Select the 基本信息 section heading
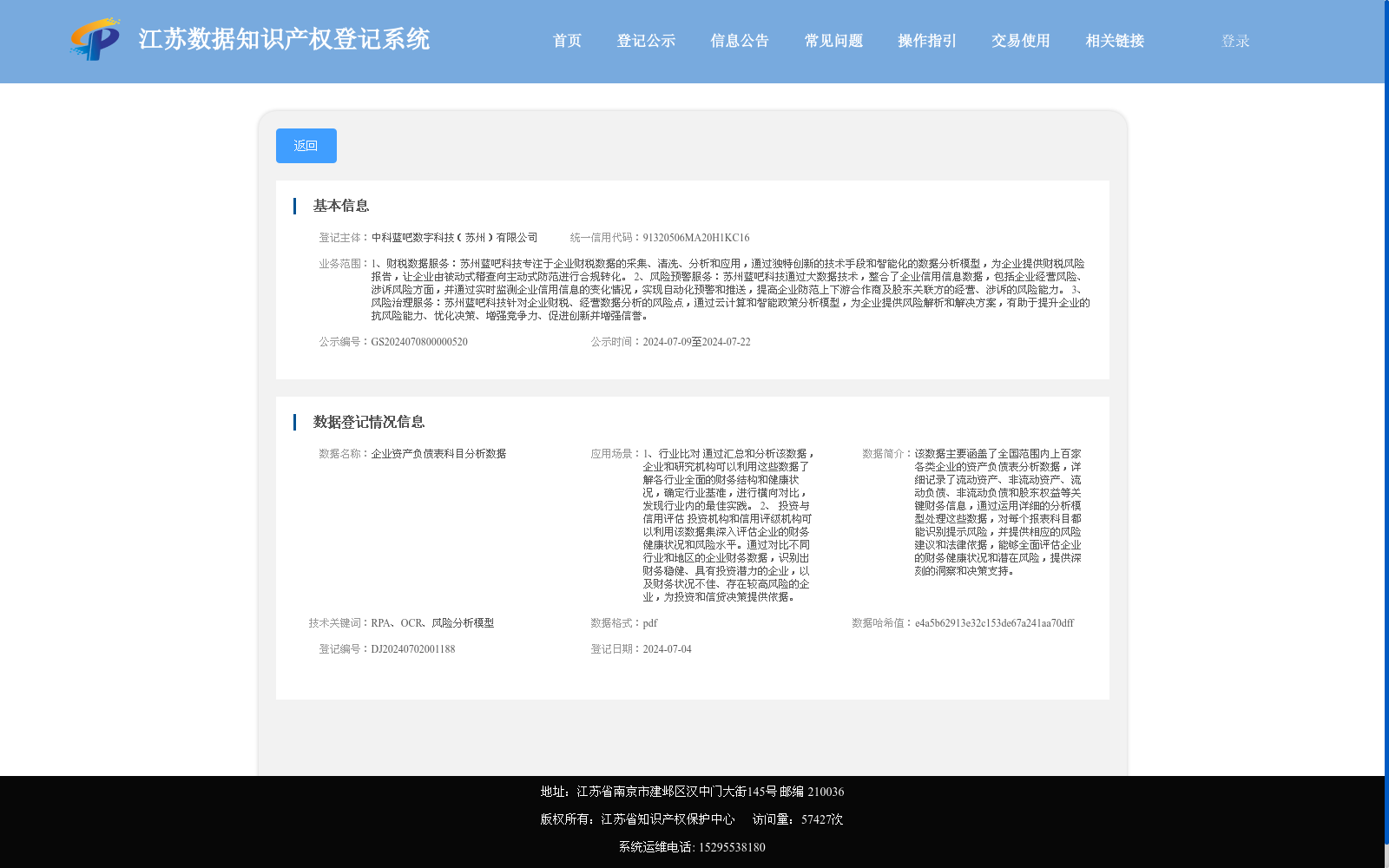 [341, 206]
